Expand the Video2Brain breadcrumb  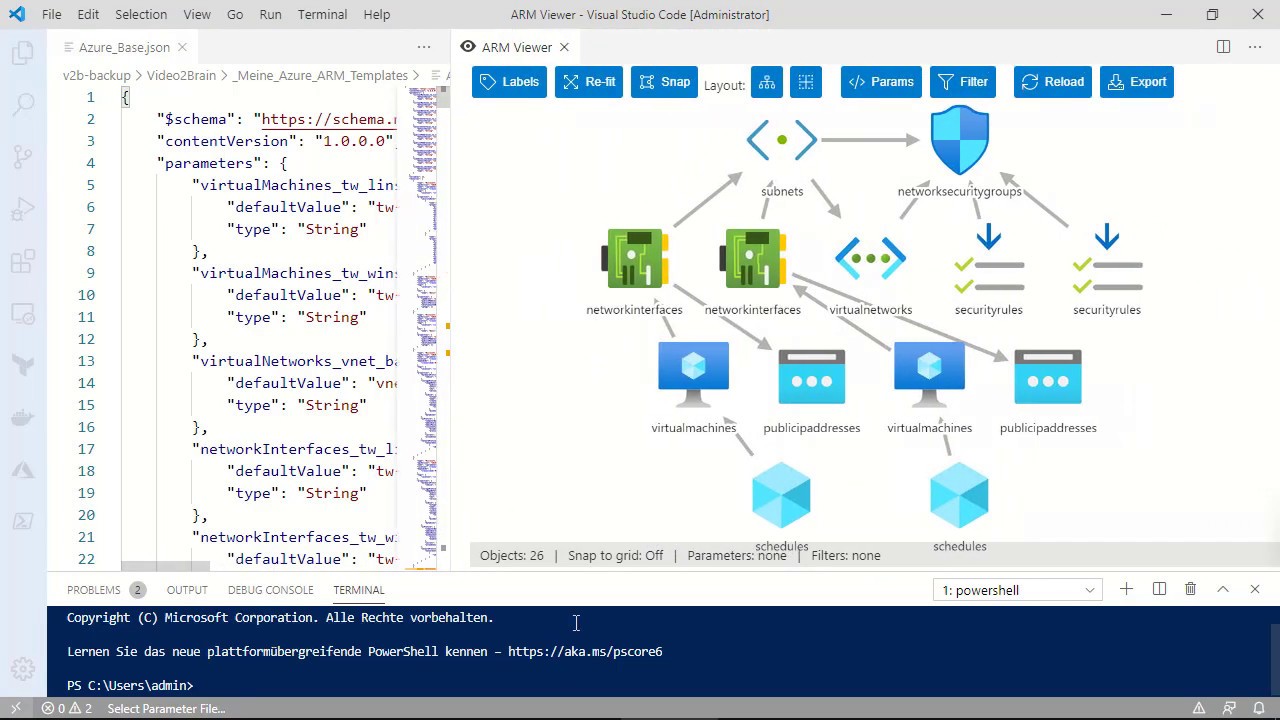tap(180, 75)
